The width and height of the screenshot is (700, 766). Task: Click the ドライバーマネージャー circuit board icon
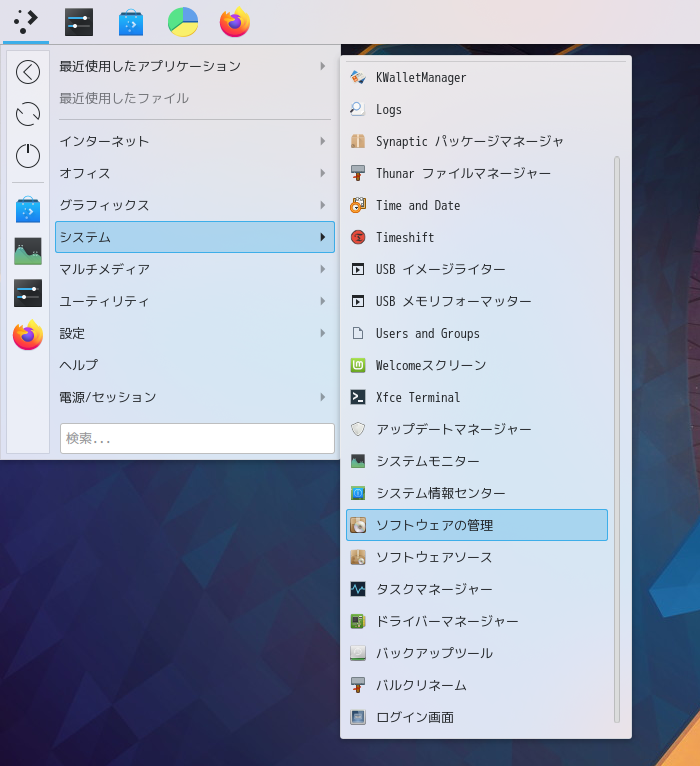[358, 621]
